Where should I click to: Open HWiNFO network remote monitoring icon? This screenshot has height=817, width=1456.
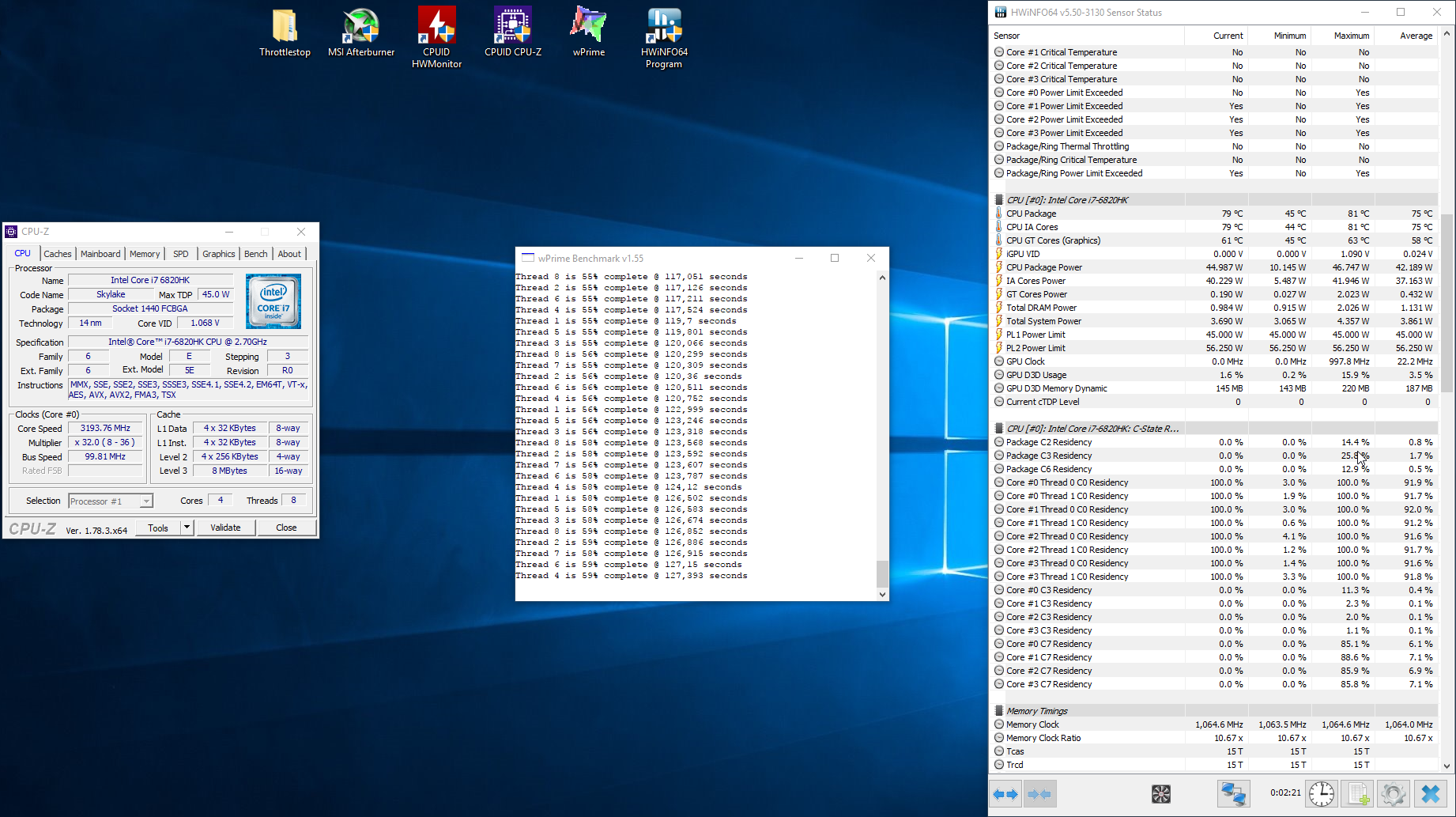click(1233, 794)
